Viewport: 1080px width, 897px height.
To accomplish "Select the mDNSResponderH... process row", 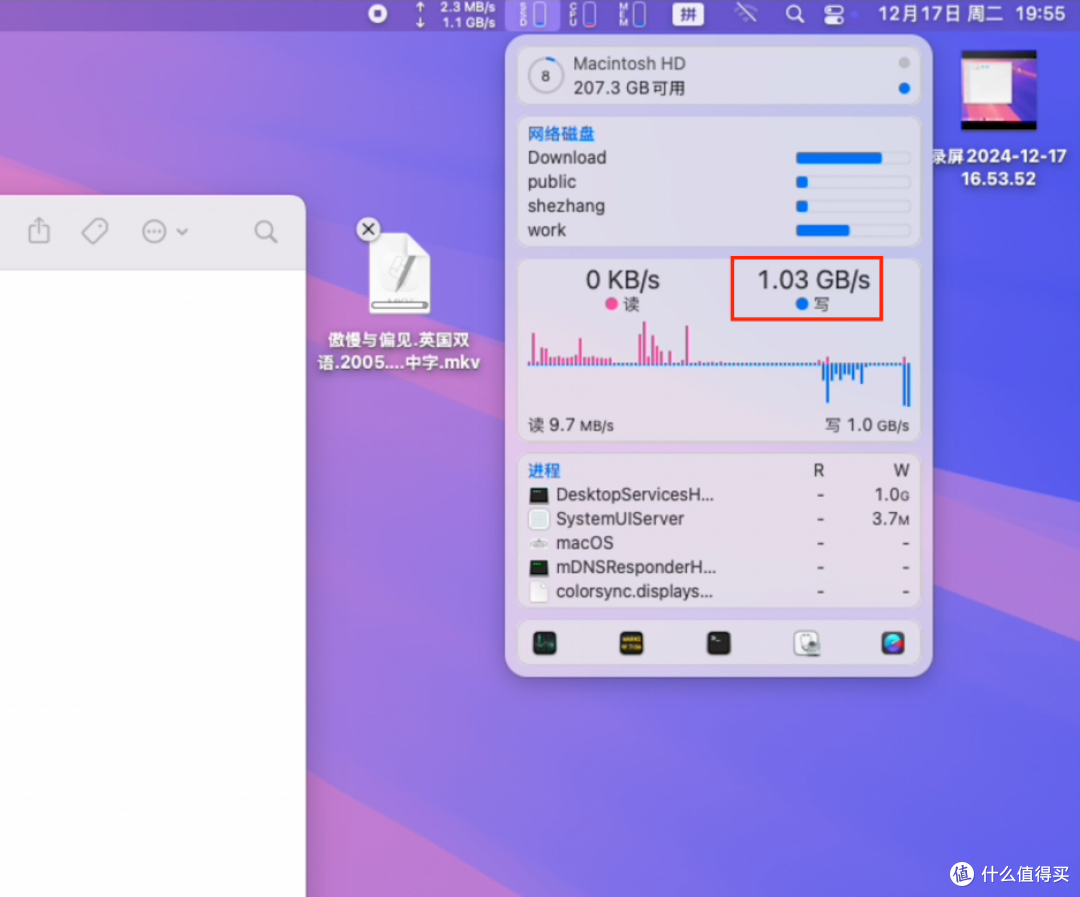I will click(718, 567).
